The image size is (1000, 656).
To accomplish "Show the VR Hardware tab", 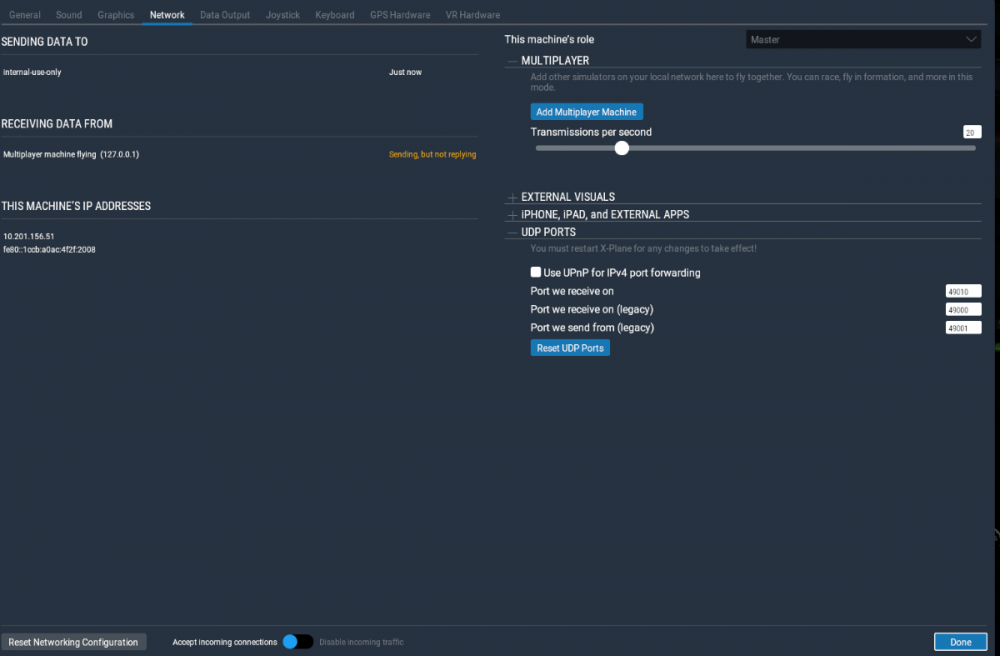I will 473,15.
